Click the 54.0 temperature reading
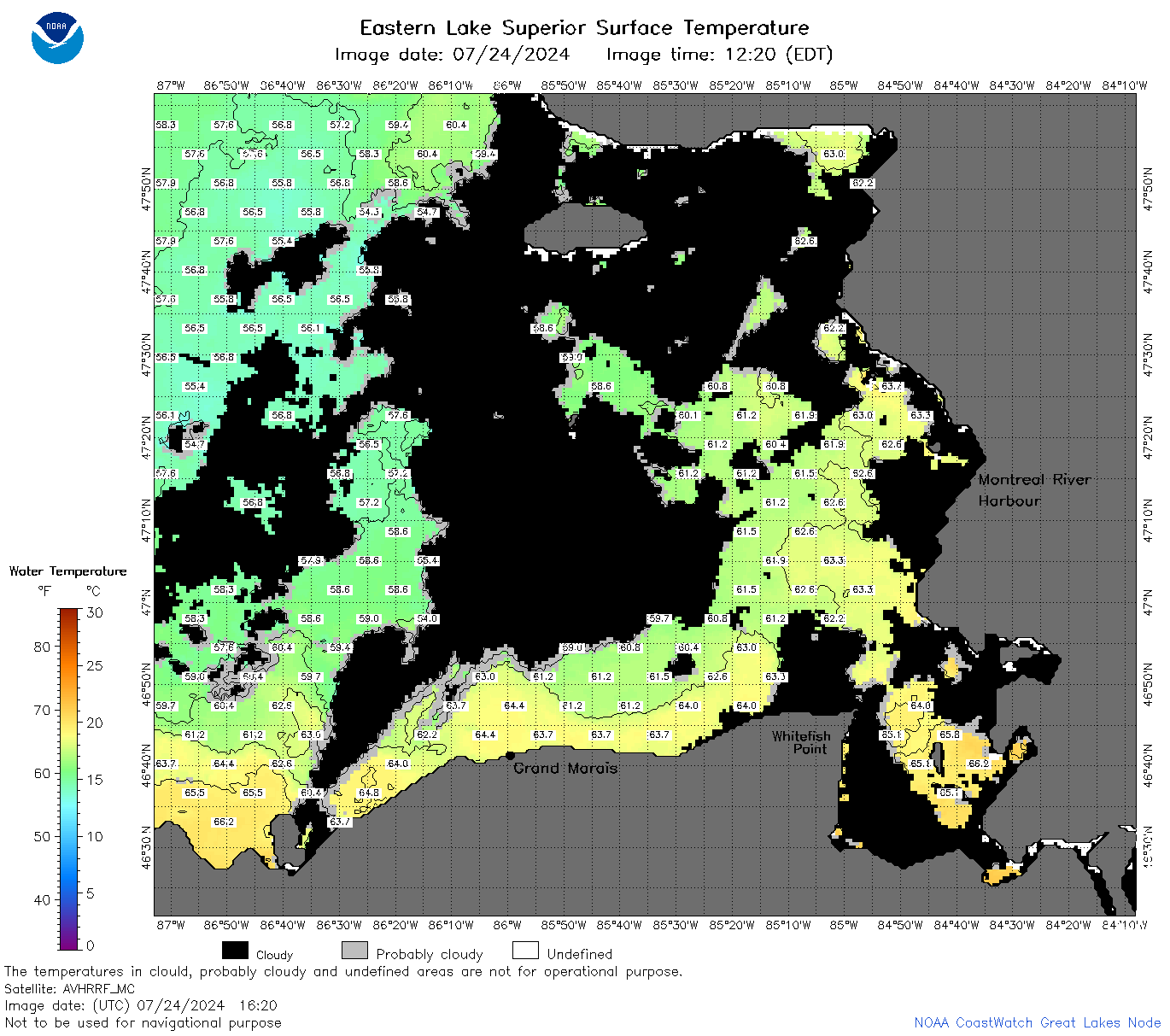 [427, 618]
